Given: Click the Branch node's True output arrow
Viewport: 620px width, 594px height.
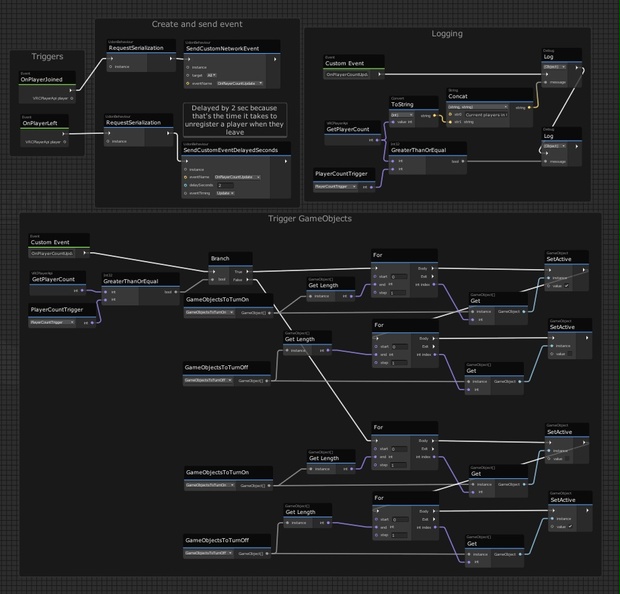Looking at the screenshot, I should coord(248,272).
